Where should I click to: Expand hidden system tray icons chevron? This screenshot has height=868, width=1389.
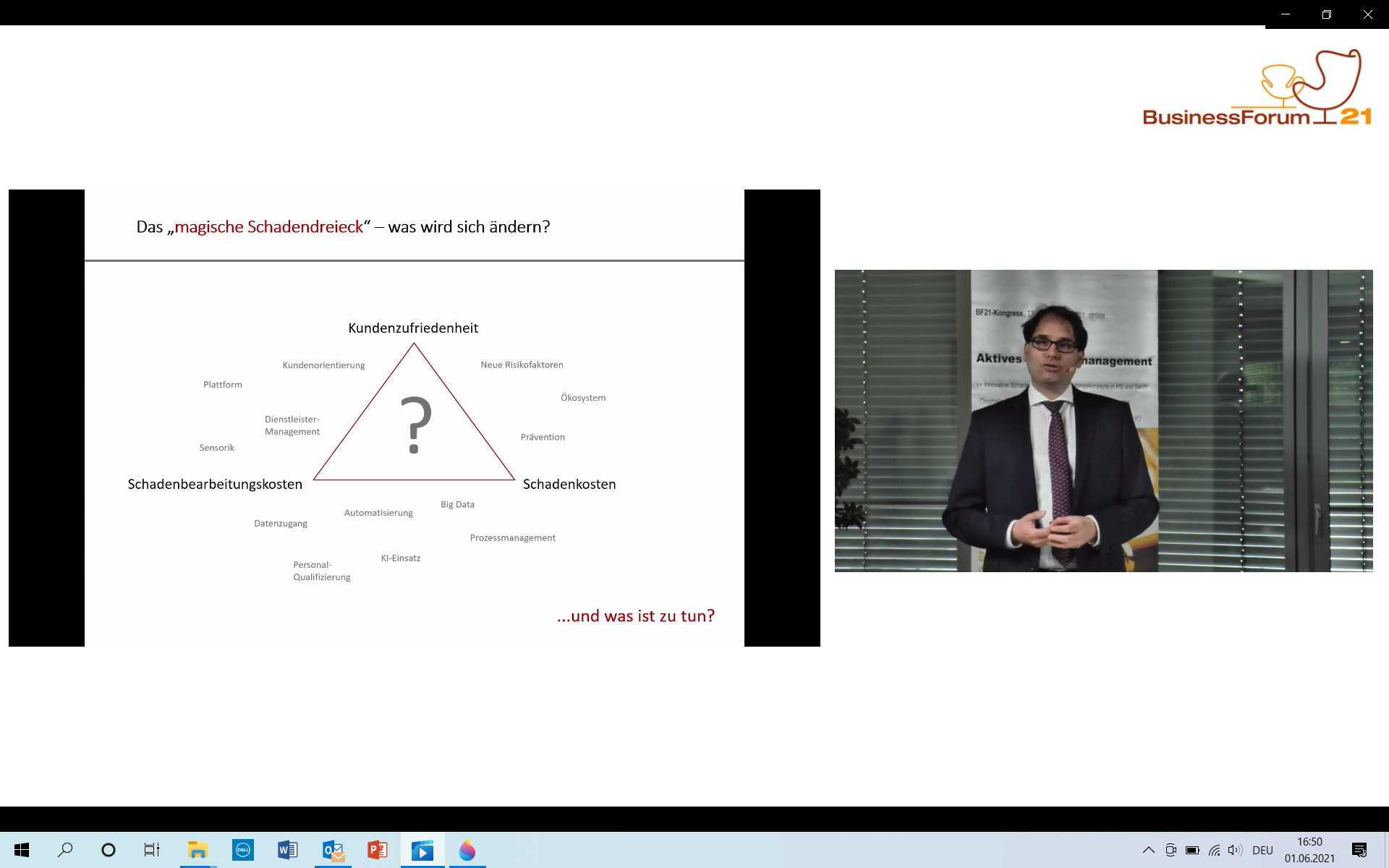coord(1148,850)
